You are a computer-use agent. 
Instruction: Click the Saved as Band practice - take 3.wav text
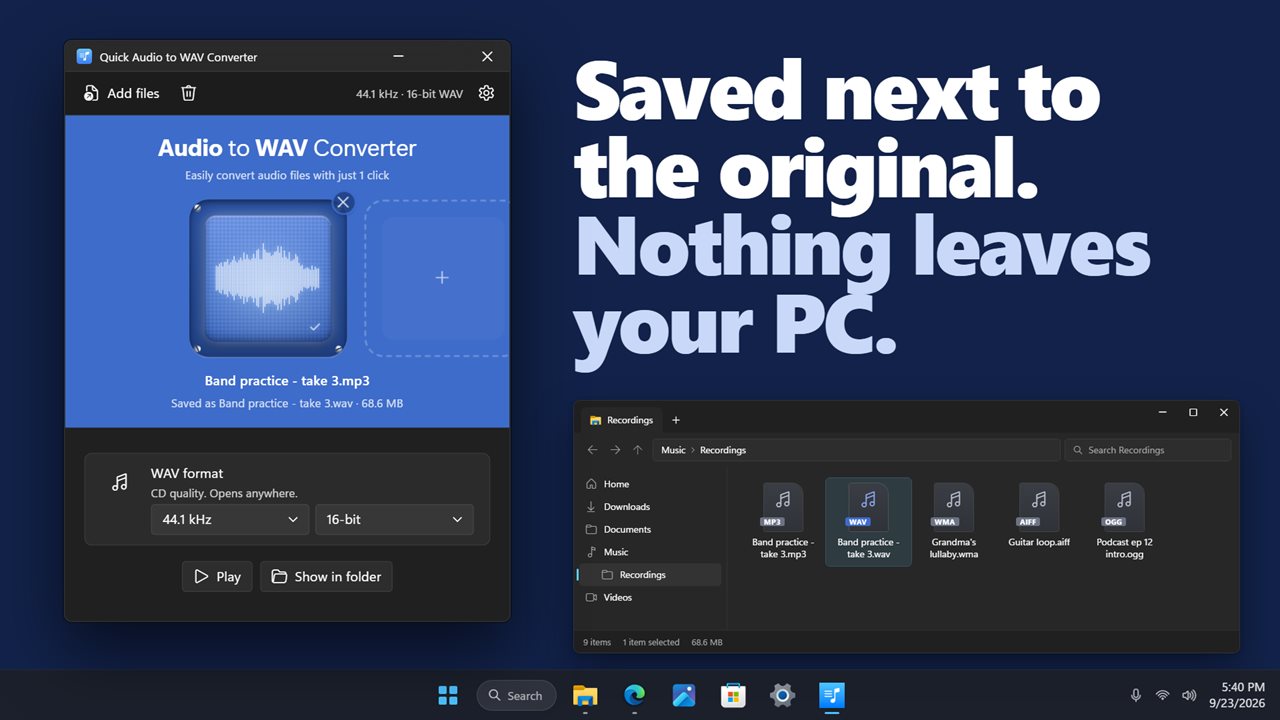coord(287,404)
